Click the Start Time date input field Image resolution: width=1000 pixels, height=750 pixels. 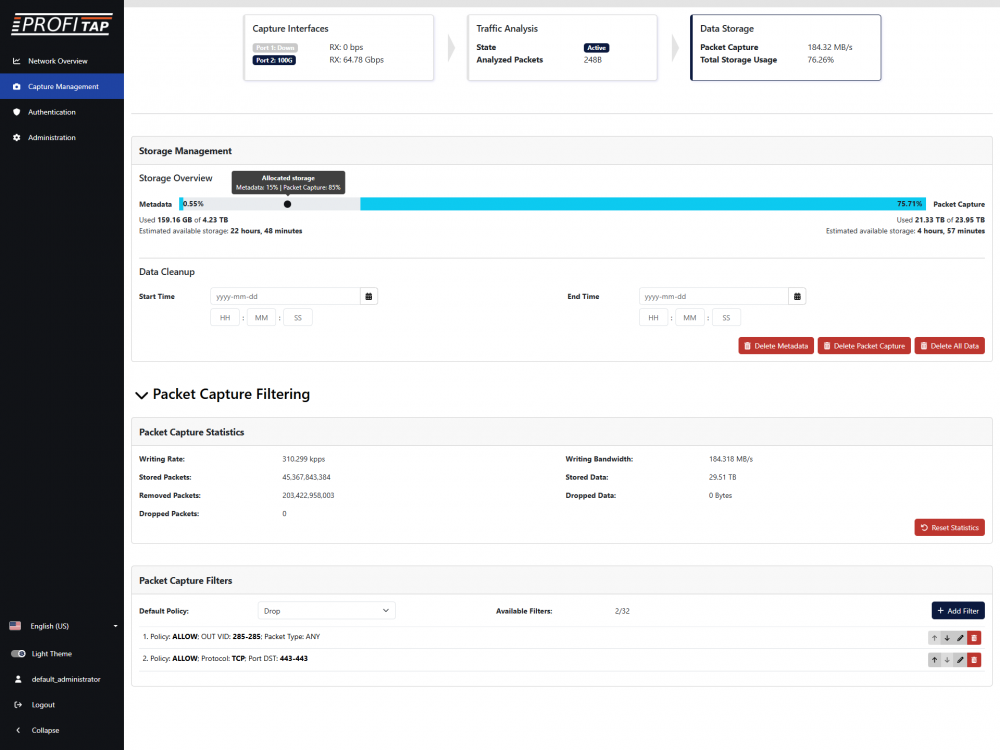click(x=285, y=296)
